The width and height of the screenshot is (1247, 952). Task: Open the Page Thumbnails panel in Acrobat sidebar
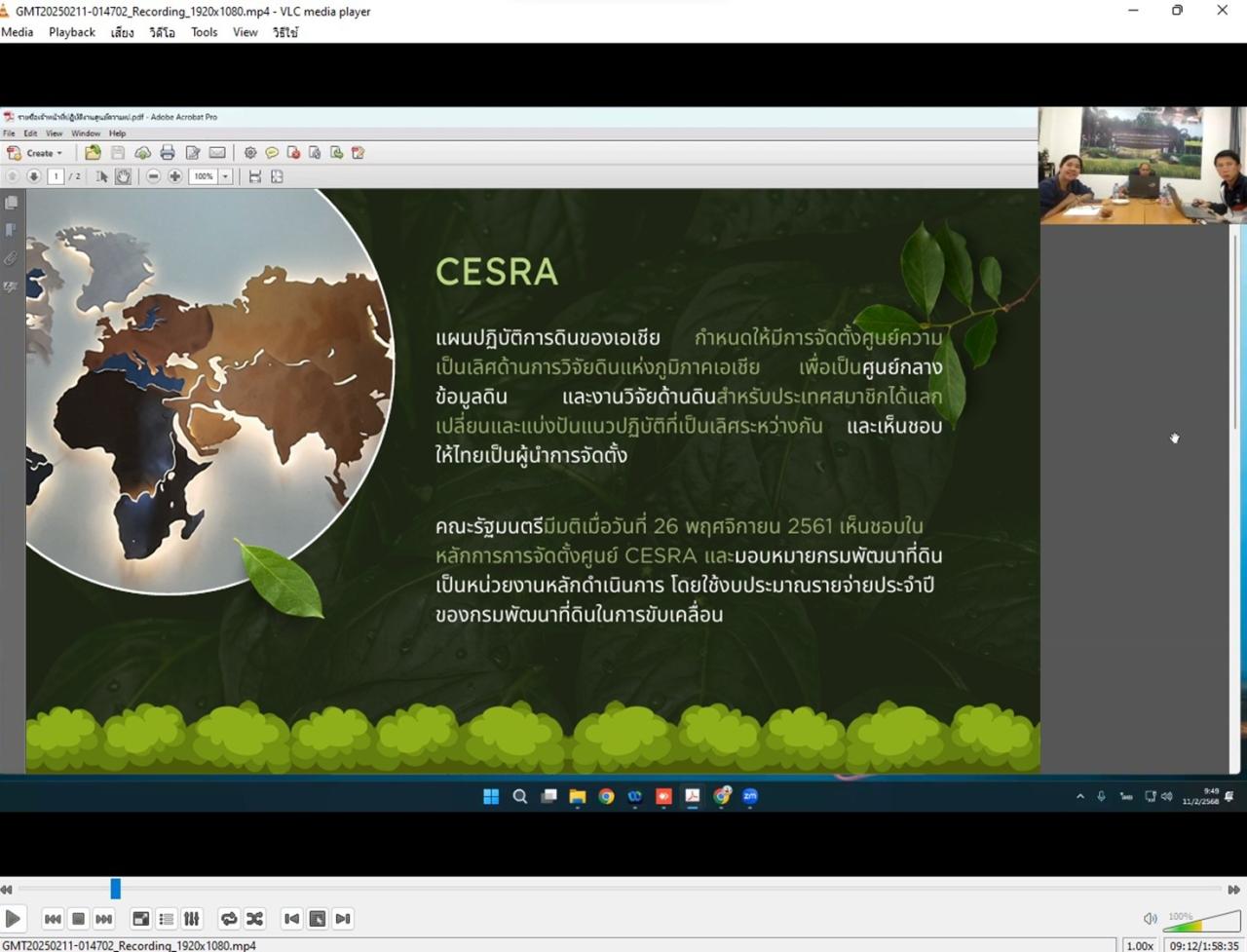tap(11, 203)
